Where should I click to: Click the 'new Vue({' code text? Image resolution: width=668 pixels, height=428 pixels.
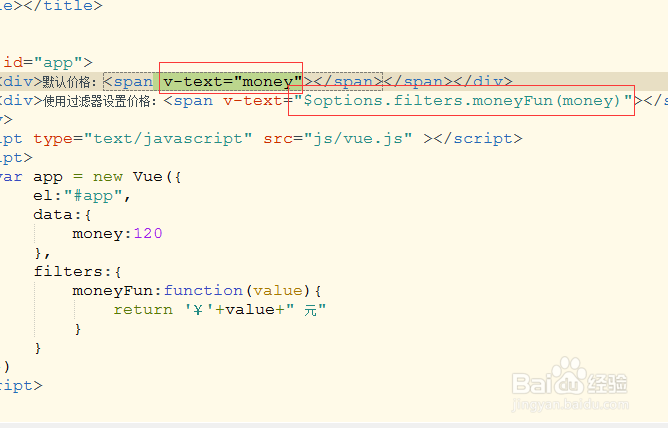point(137,177)
